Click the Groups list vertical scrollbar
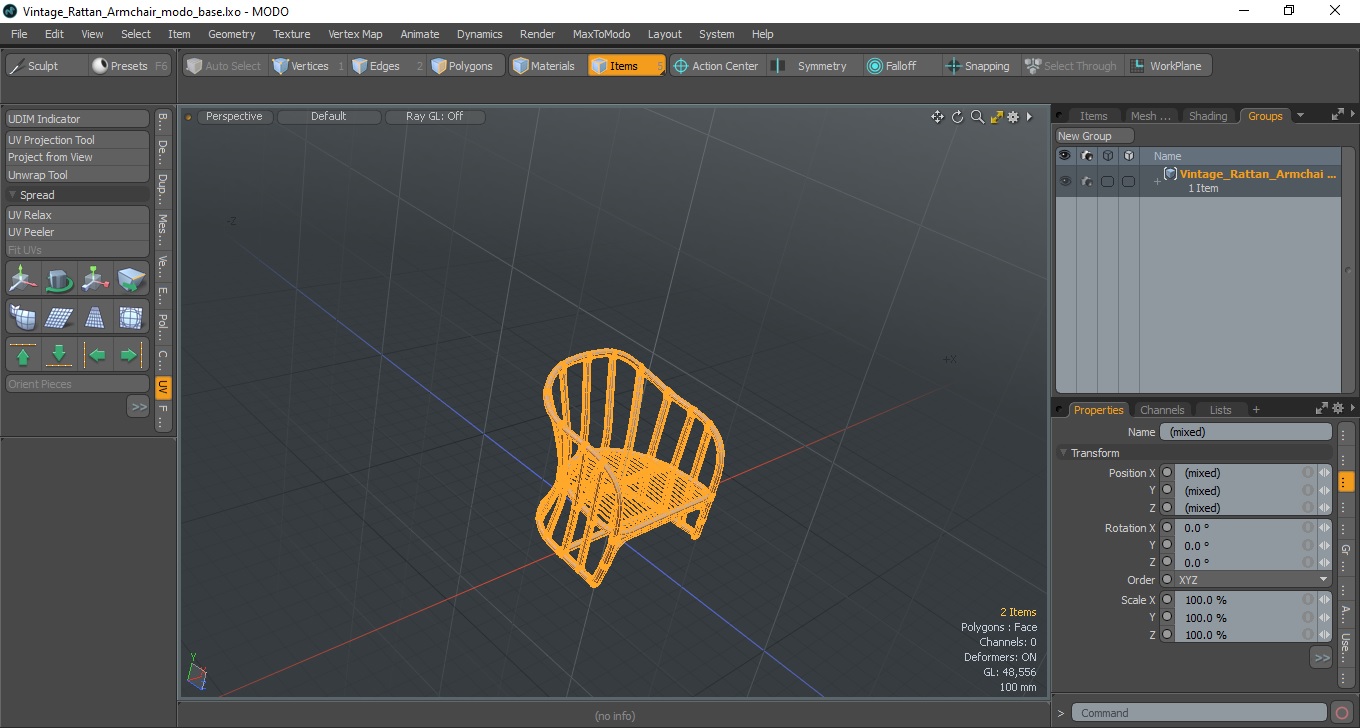Screen dimensions: 1360x728 tap(1348, 270)
